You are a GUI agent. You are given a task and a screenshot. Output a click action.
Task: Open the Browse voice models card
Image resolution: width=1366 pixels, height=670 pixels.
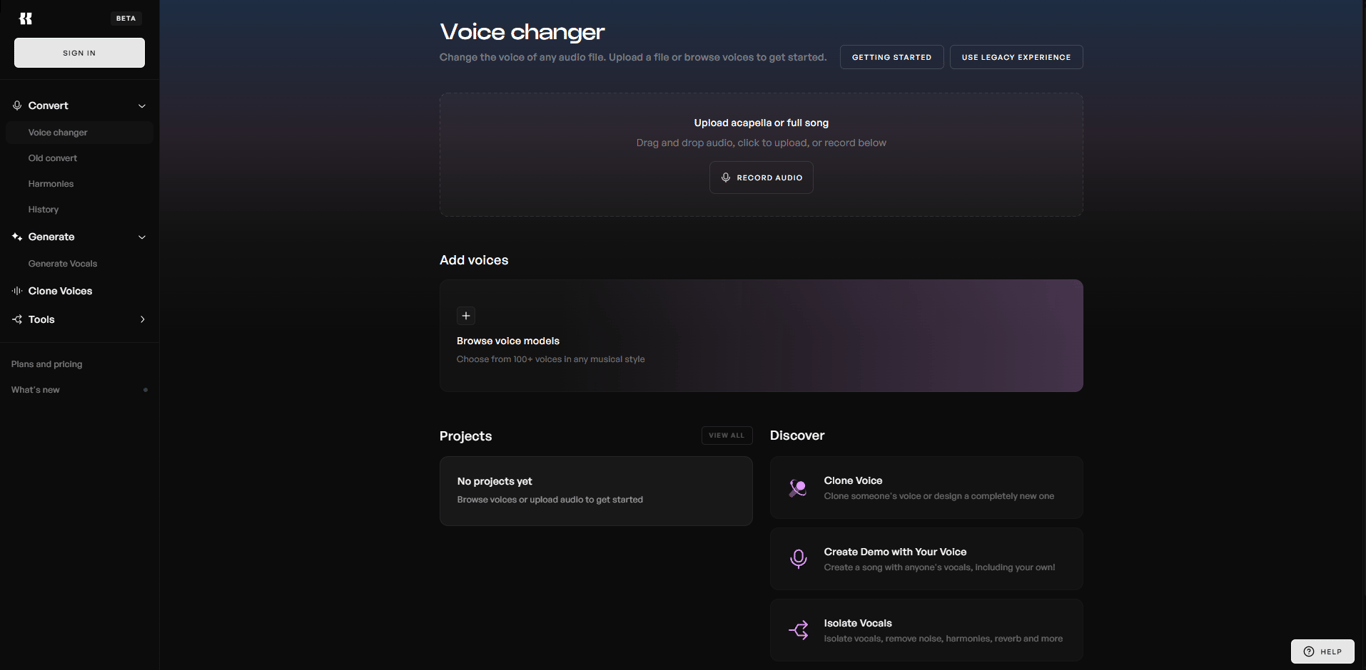click(761, 336)
